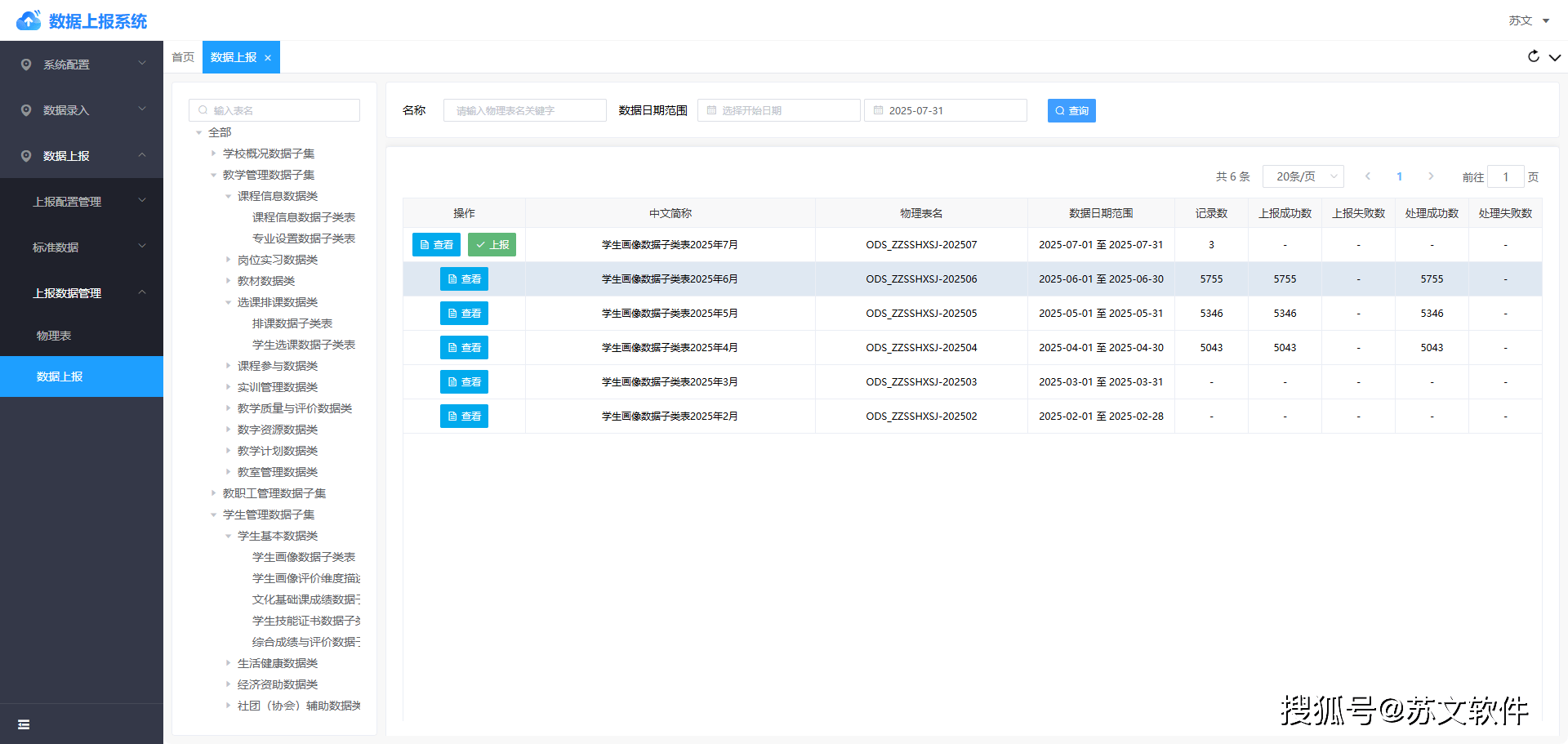This screenshot has width=1568, height=744.
Task: Expand the 学校概况数据子集 tree node
Action: pos(214,154)
